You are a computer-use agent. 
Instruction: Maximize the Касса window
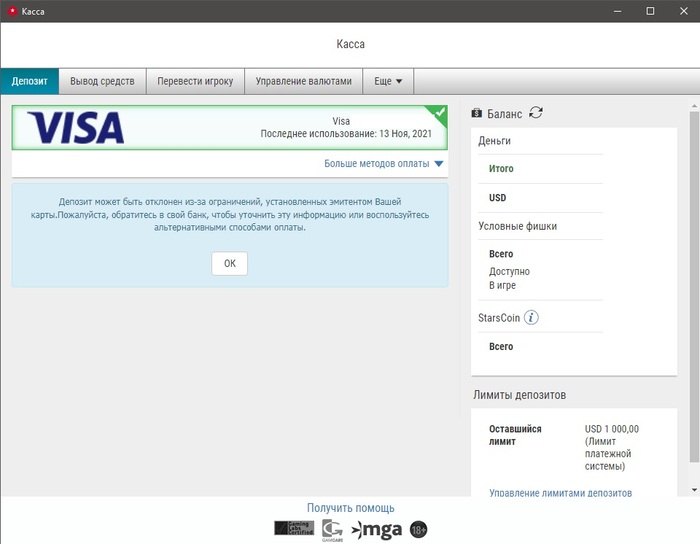point(650,11)
